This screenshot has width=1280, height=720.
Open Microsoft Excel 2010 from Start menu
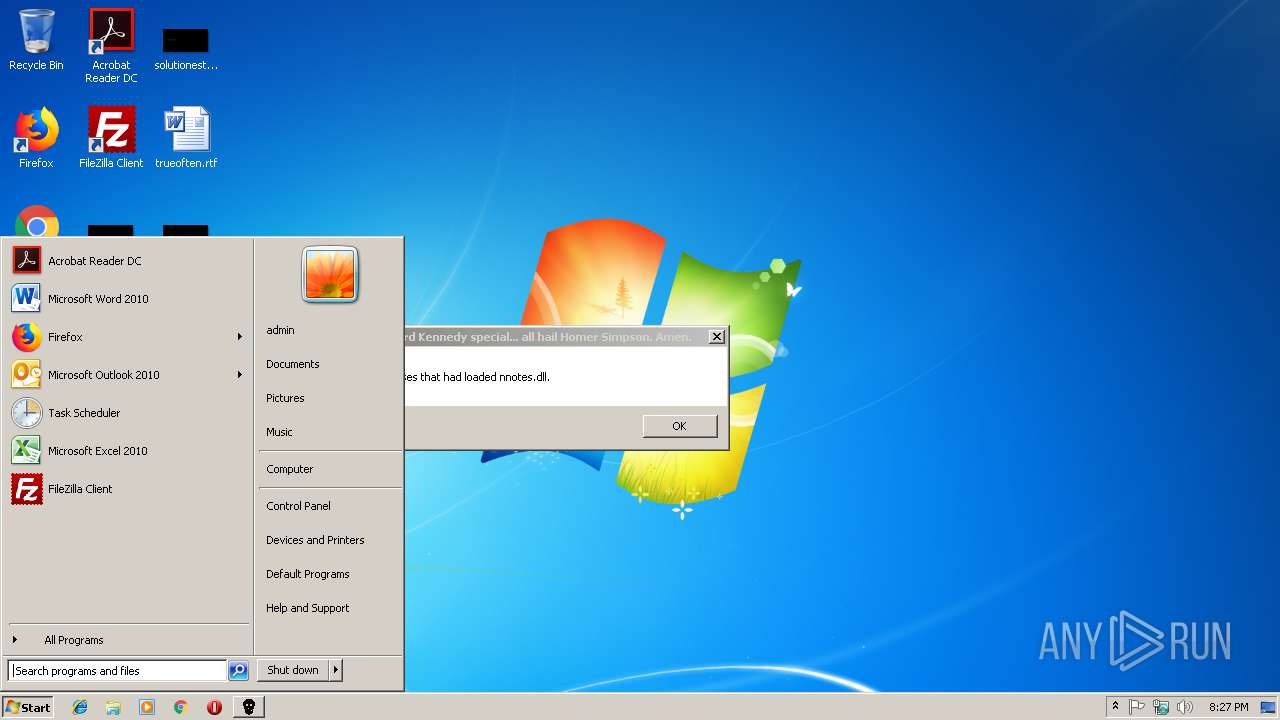[127, 451]
